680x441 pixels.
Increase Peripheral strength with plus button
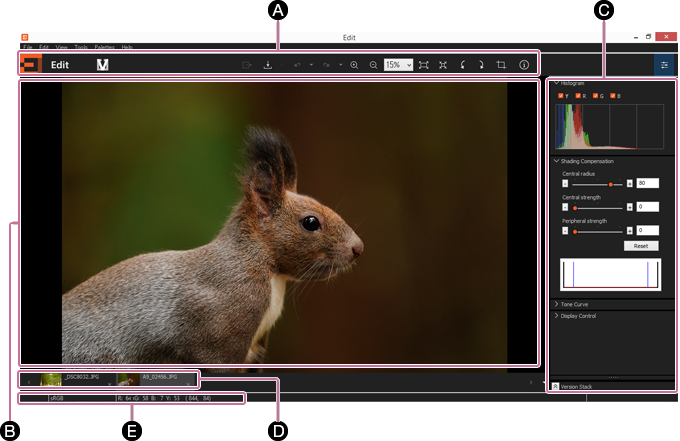pyautogui.click(x=630, y=231)
